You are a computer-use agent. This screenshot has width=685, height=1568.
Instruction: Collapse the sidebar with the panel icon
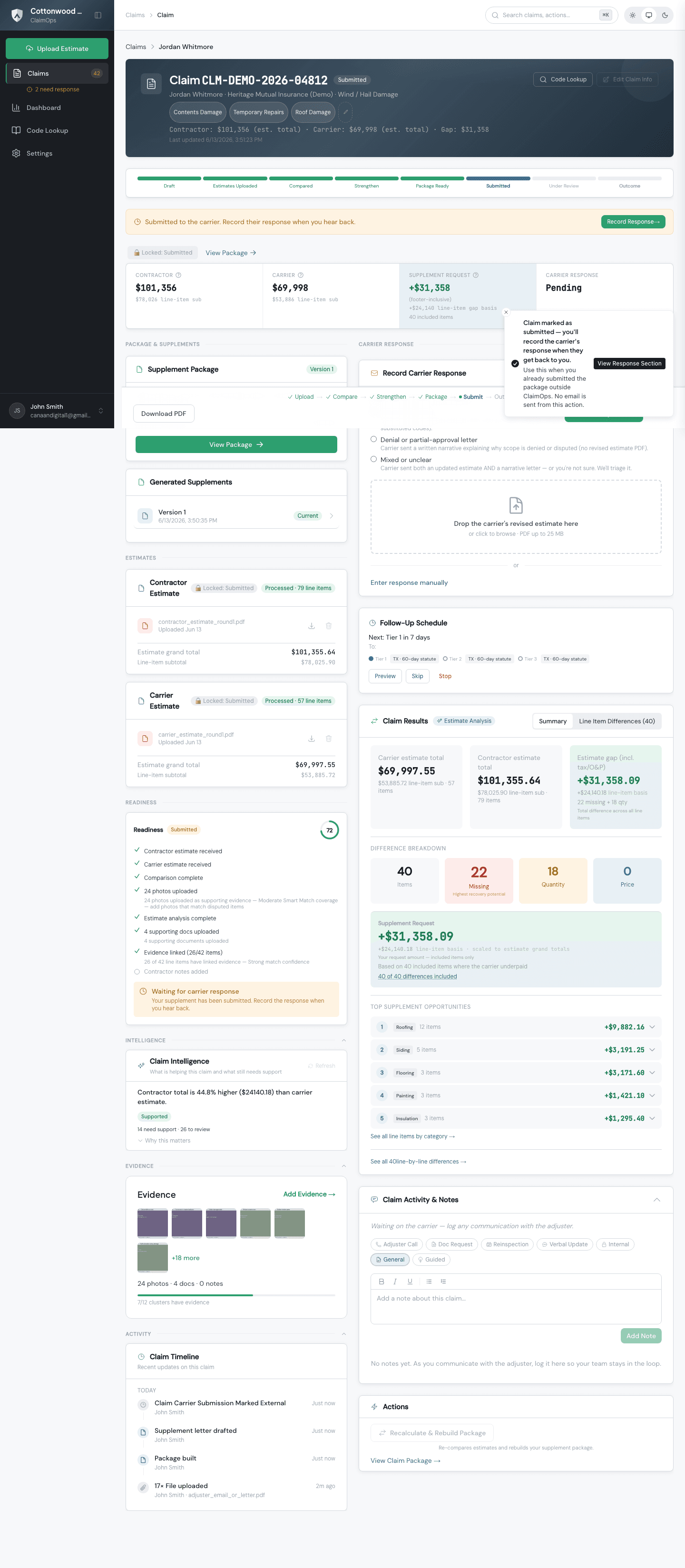coord(98,15)
